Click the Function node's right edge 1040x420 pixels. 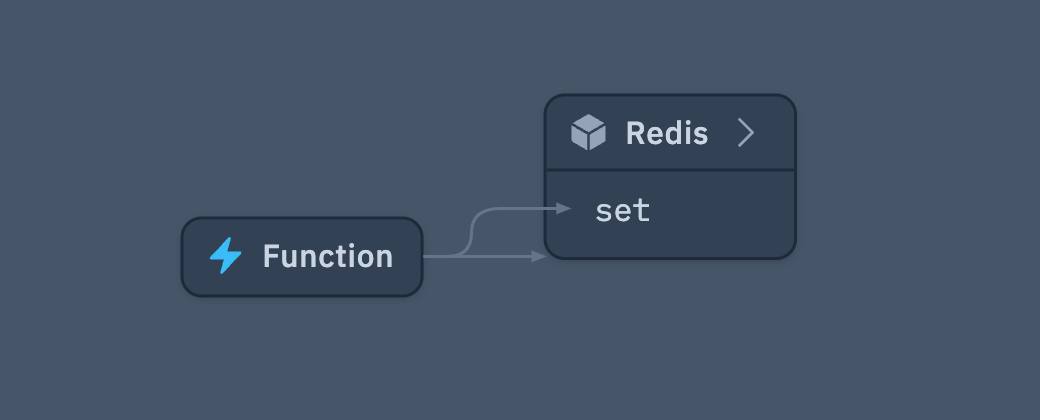pos(421,257)
